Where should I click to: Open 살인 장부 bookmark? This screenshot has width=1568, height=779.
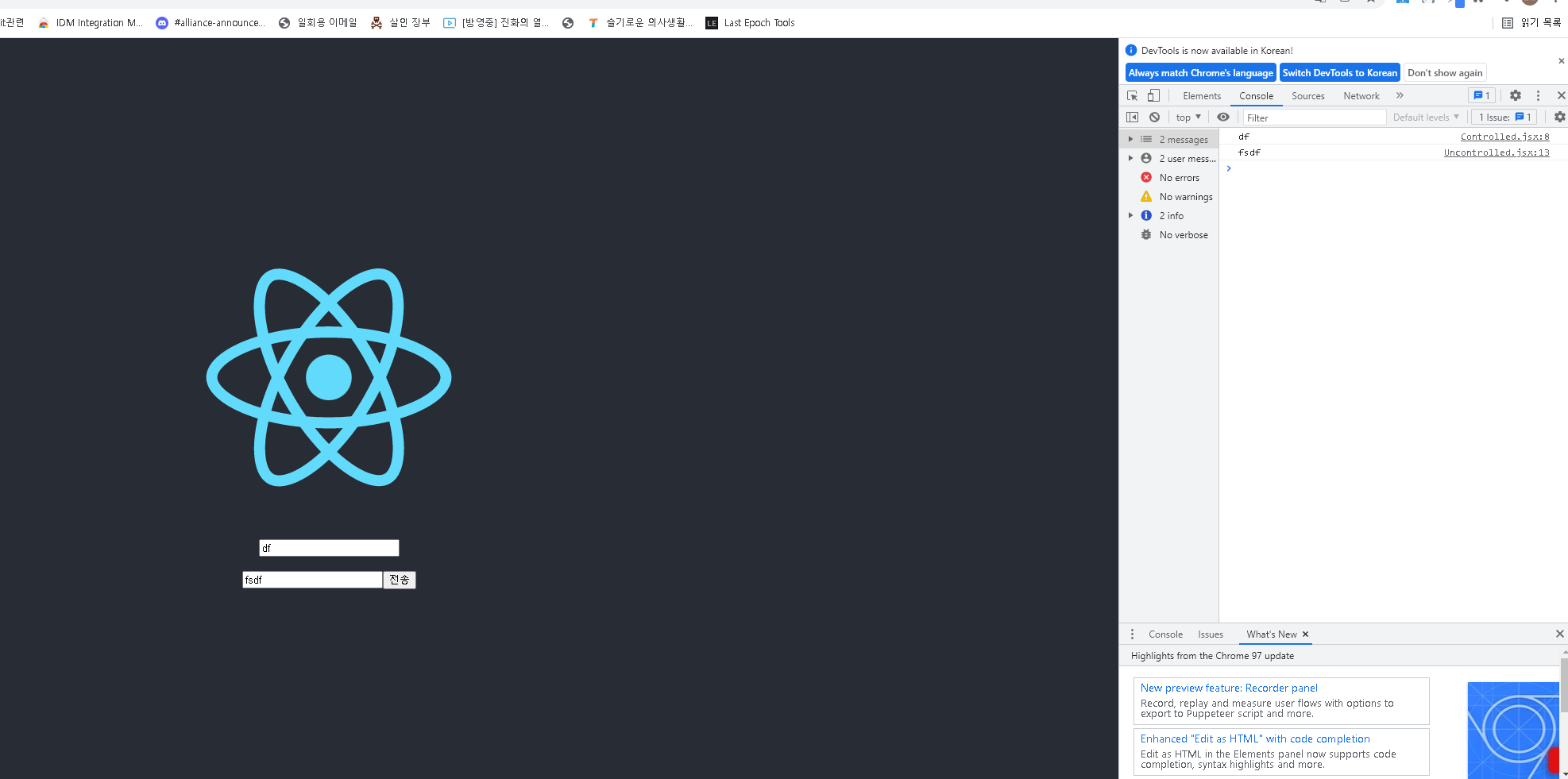[x=400, y=23]
